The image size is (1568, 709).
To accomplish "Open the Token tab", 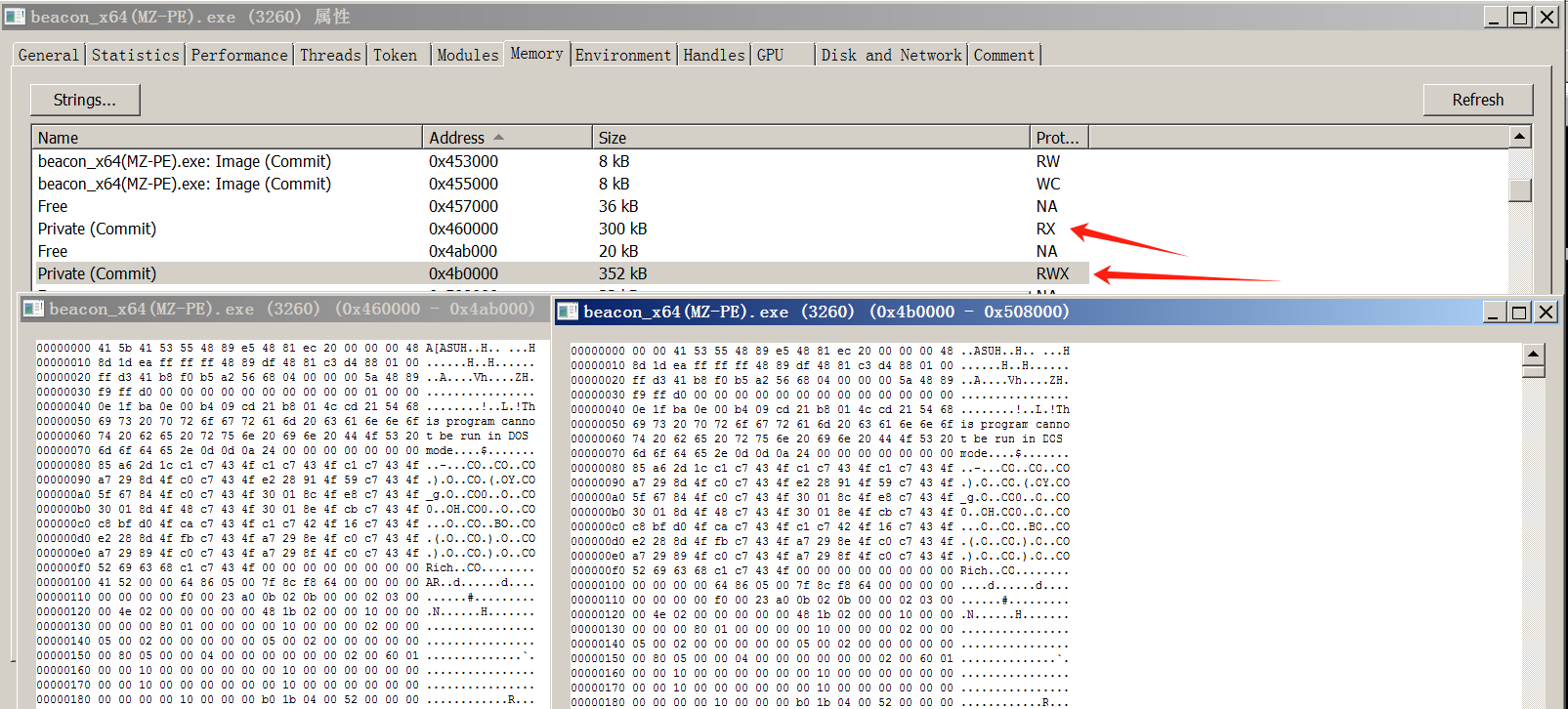I will click(x=395, y=55).
